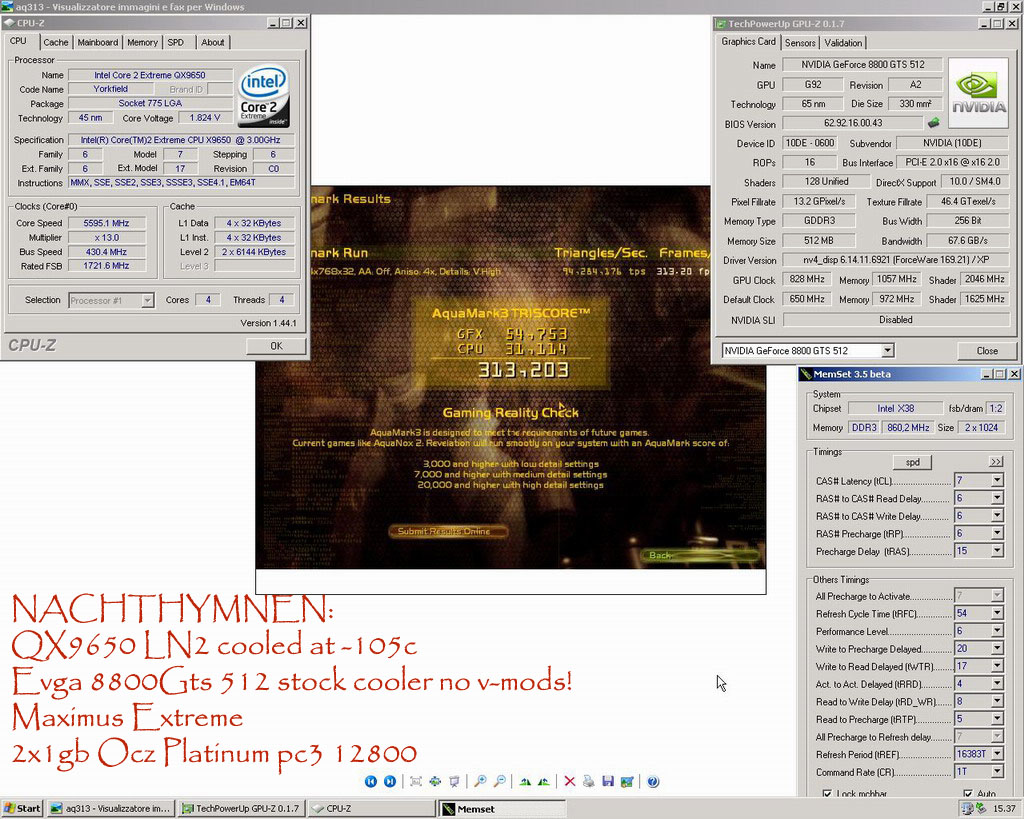1024x819 pixels.
Task: Switch to the aq313 viewer taskbar button
Action: point(110,809)
